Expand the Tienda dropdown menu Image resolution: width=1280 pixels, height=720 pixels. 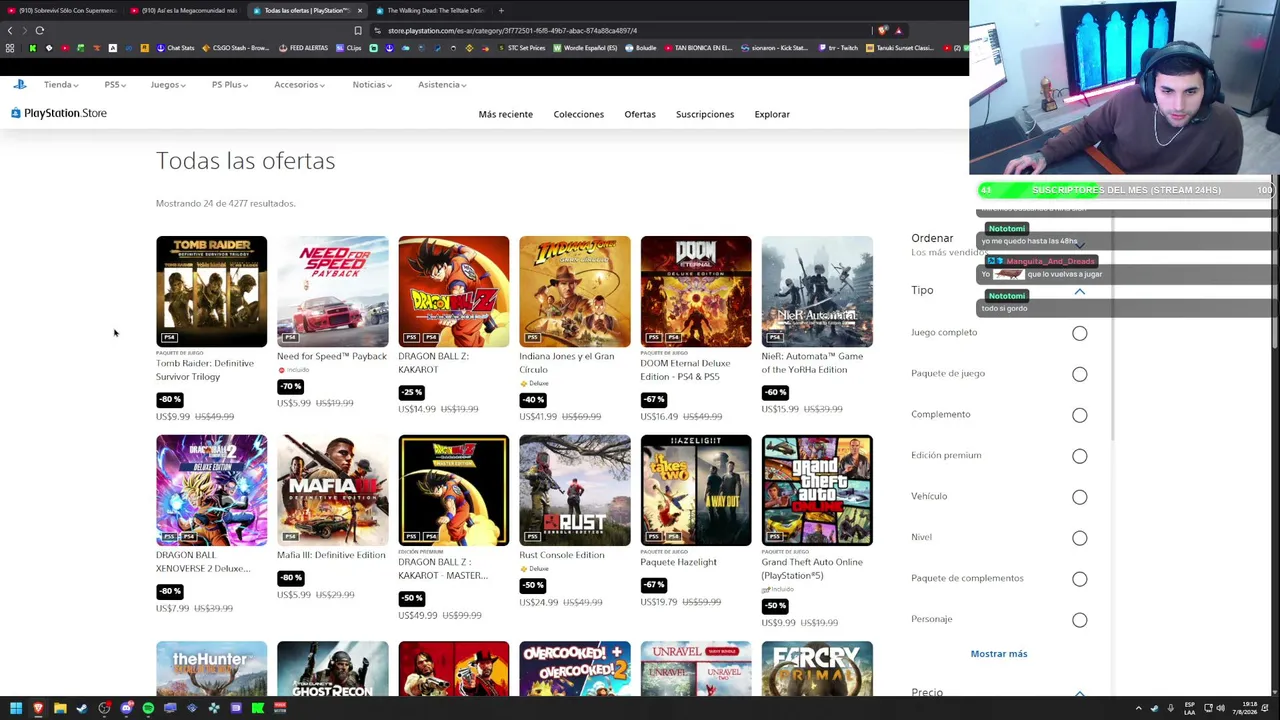coord(60,85)
